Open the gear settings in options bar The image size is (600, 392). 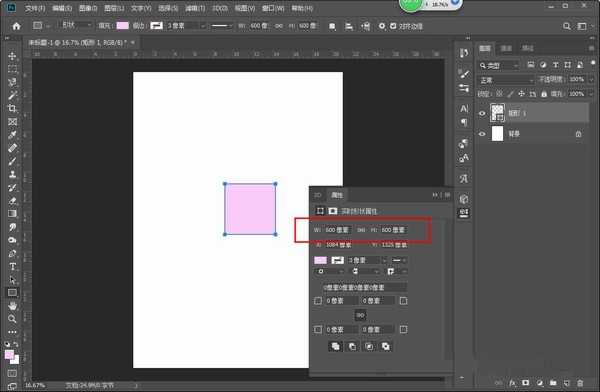pos(382,26)
